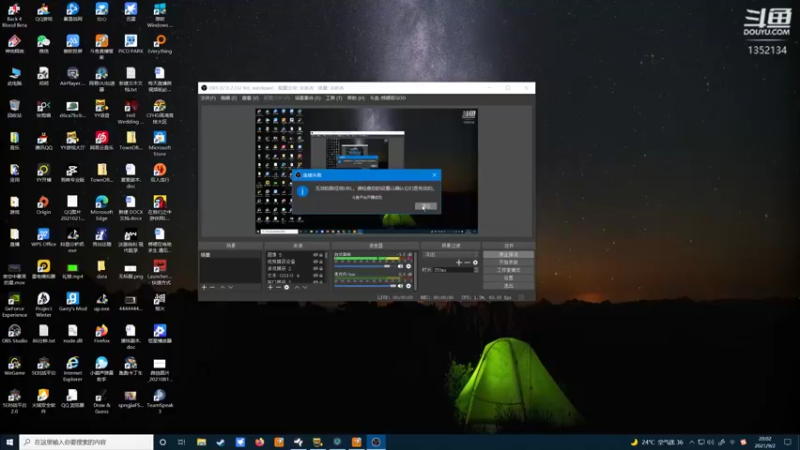Mute the 麦克风/Aux channel speaker icon
This screenshot has width=800, height=450.
(x=401, y=286)
